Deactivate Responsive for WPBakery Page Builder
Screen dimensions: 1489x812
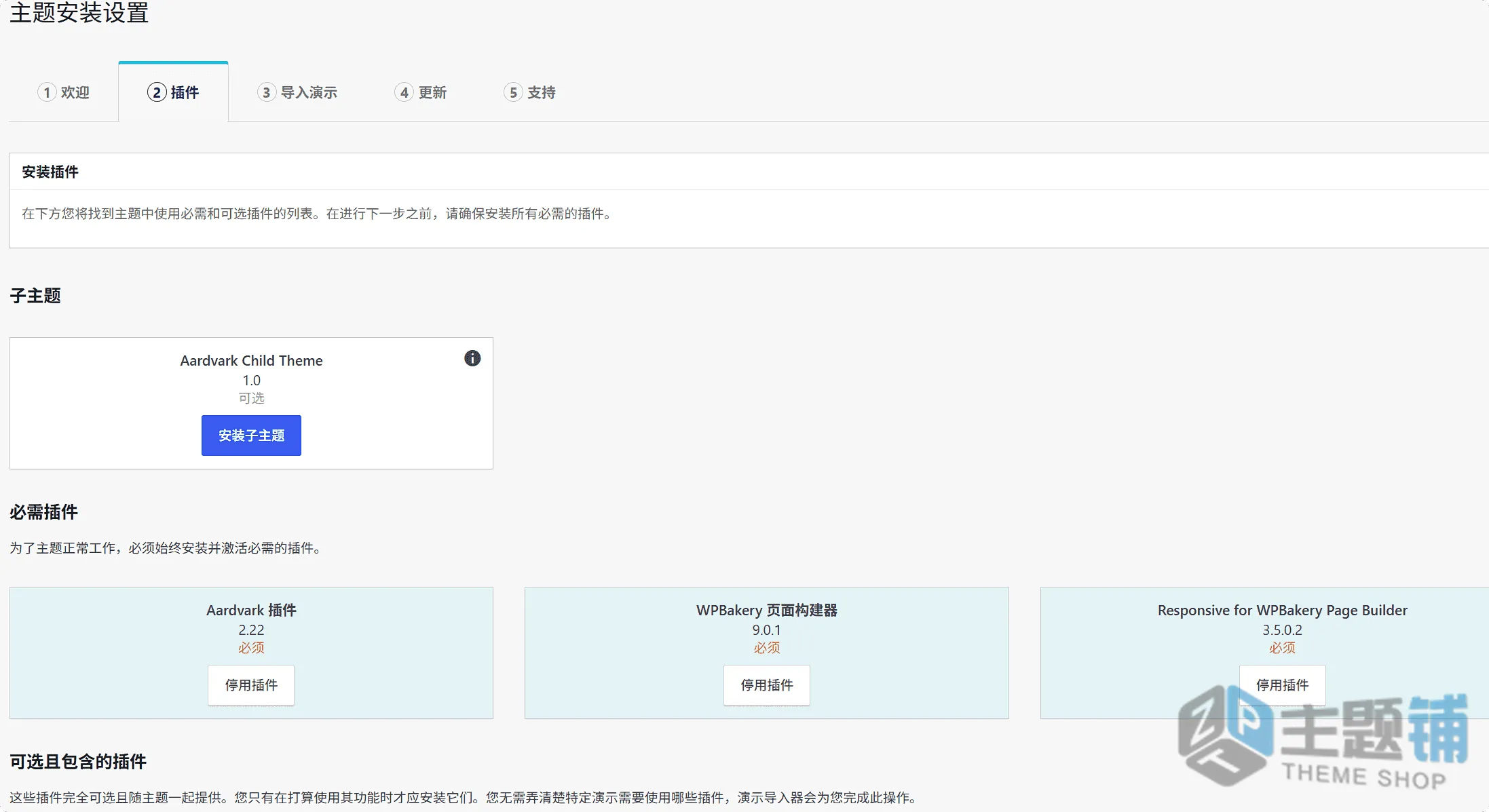coord(1282,685)
